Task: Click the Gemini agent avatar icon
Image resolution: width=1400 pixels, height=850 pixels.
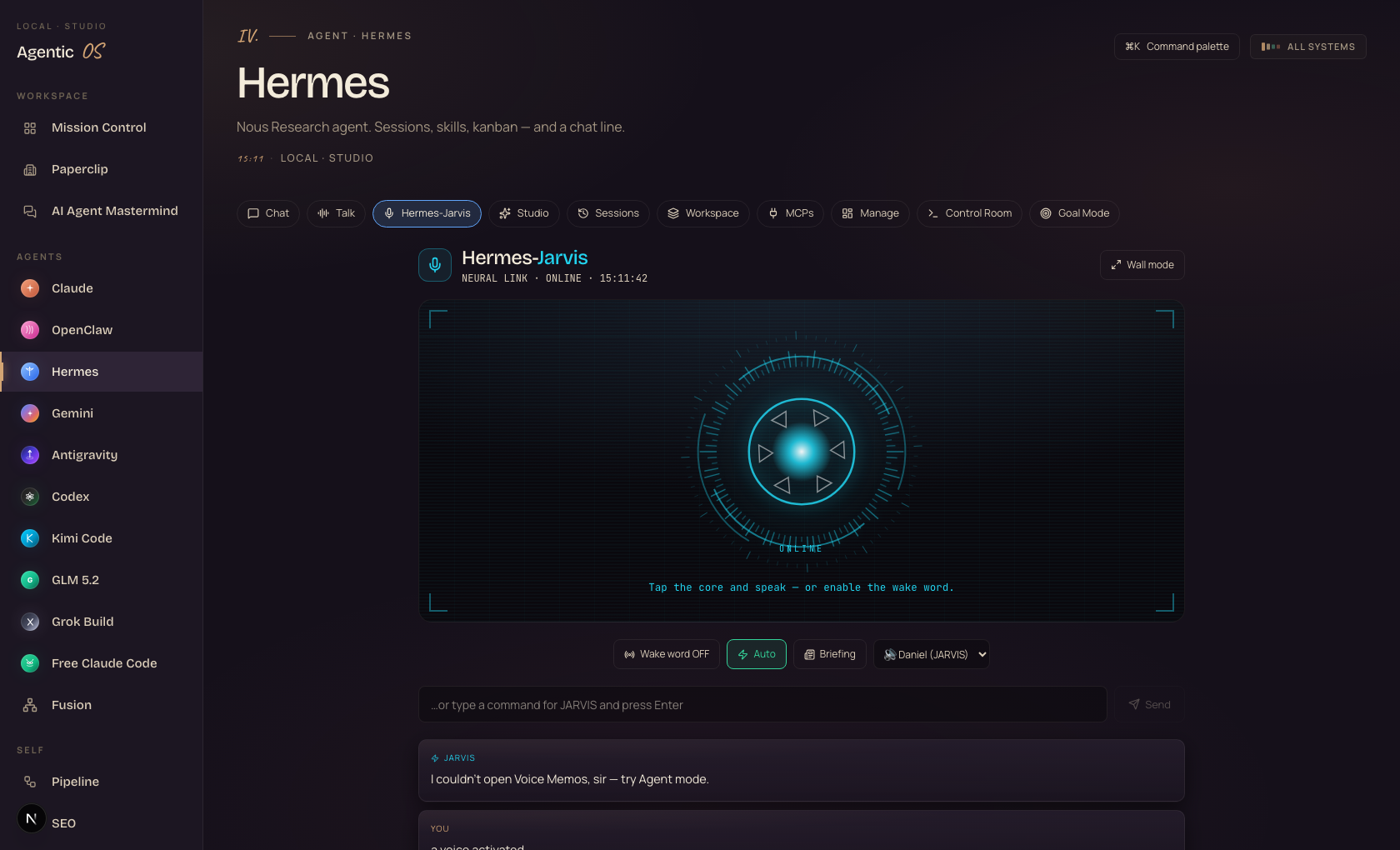Action: 30,413
